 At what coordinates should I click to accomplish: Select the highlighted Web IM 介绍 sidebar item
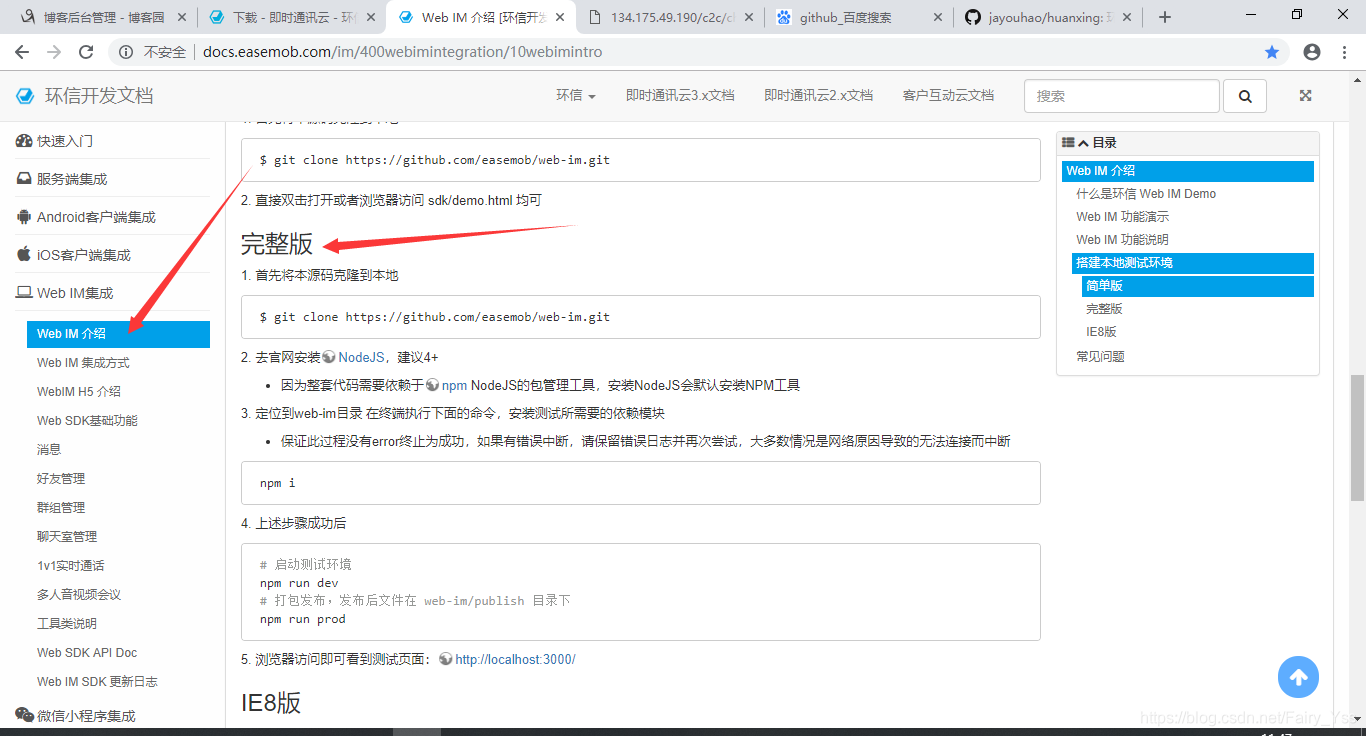118,334
